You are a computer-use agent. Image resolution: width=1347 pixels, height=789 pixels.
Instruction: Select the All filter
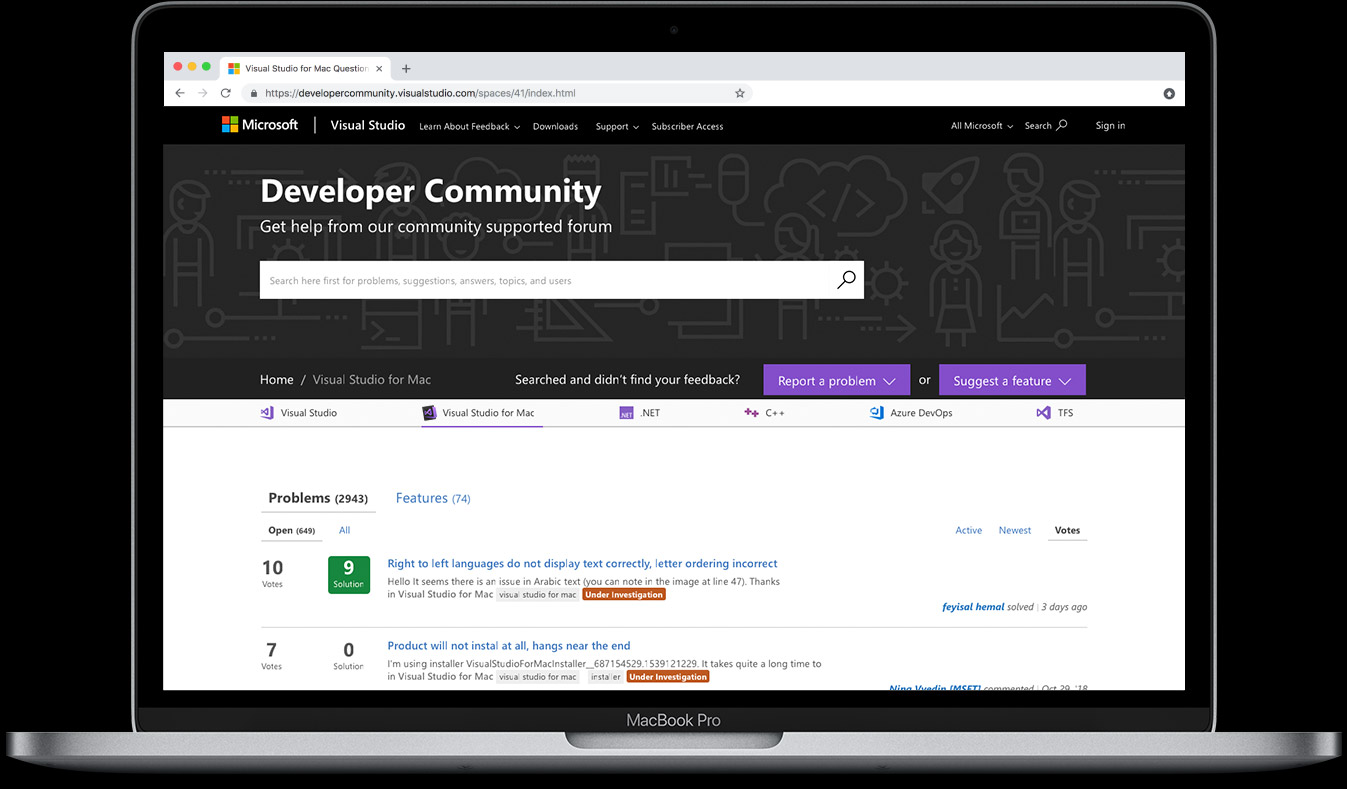coord(344,530)
